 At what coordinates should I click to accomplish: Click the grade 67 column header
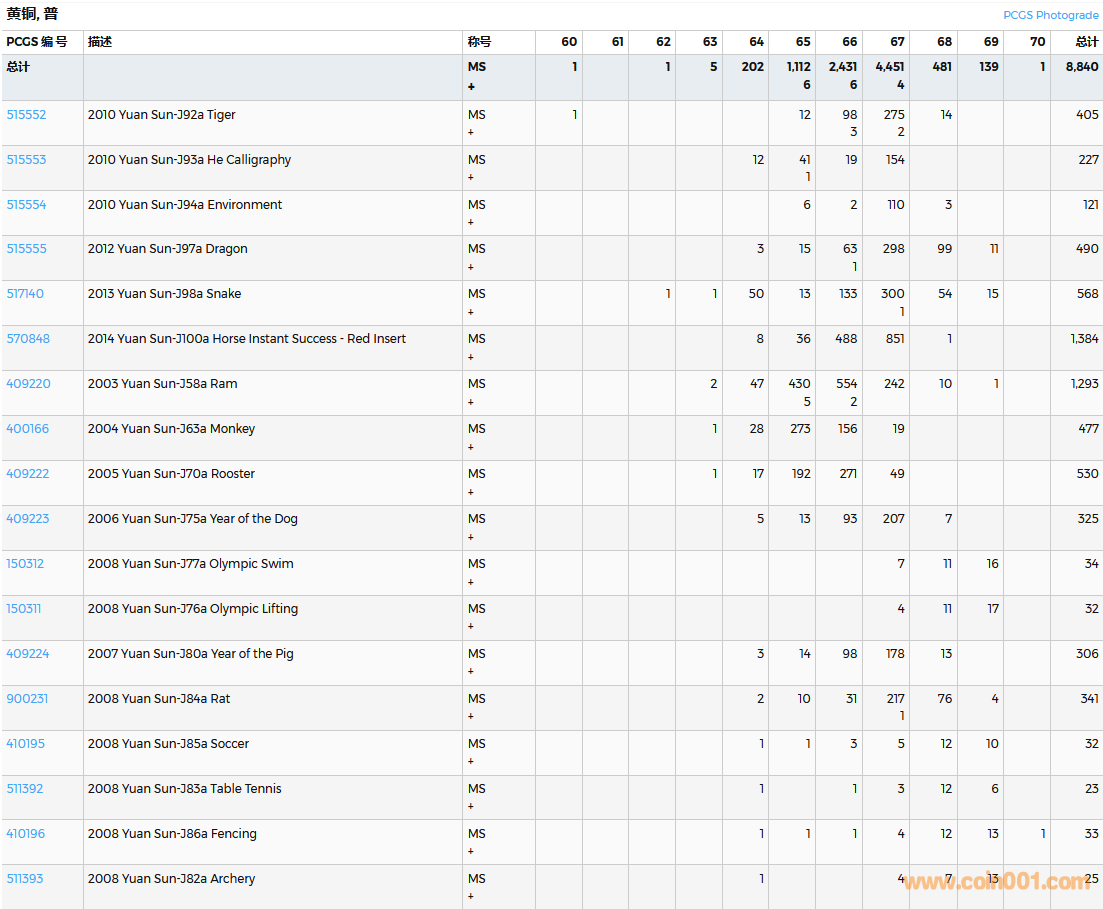click(x=897, y=42)
